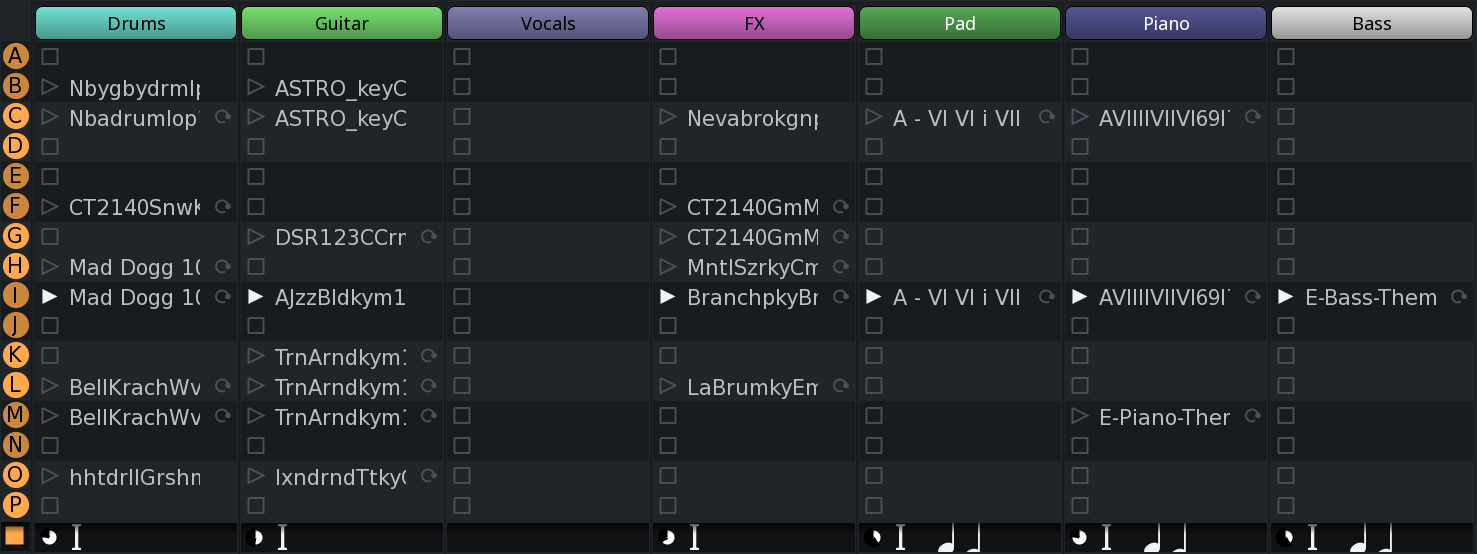Trigger the Mad Dogg clip play arrow in row H
The height and width of the screenshot is (554, 1477).
click(50, 267)
